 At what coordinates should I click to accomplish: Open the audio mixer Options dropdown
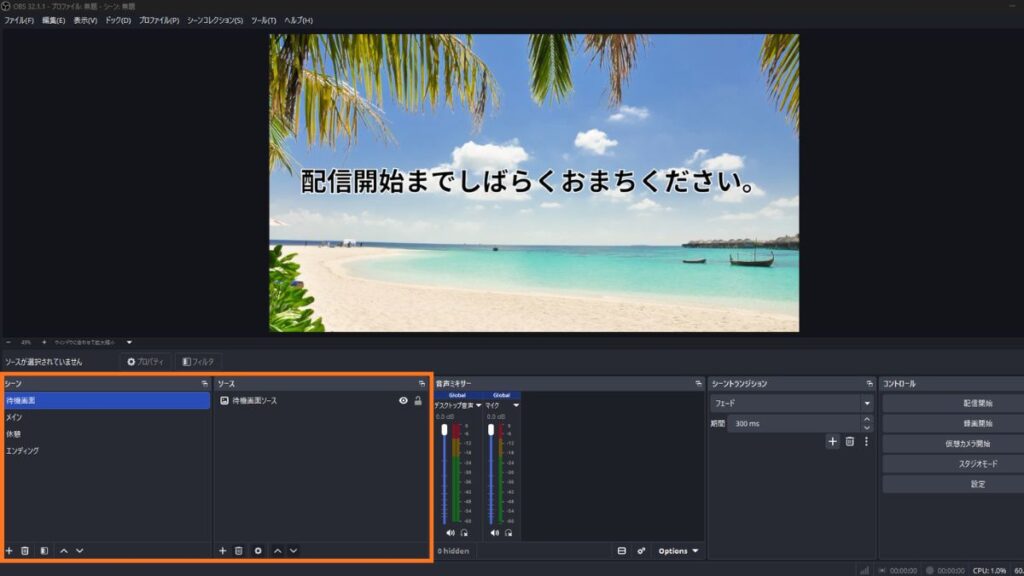pos(679,551)
